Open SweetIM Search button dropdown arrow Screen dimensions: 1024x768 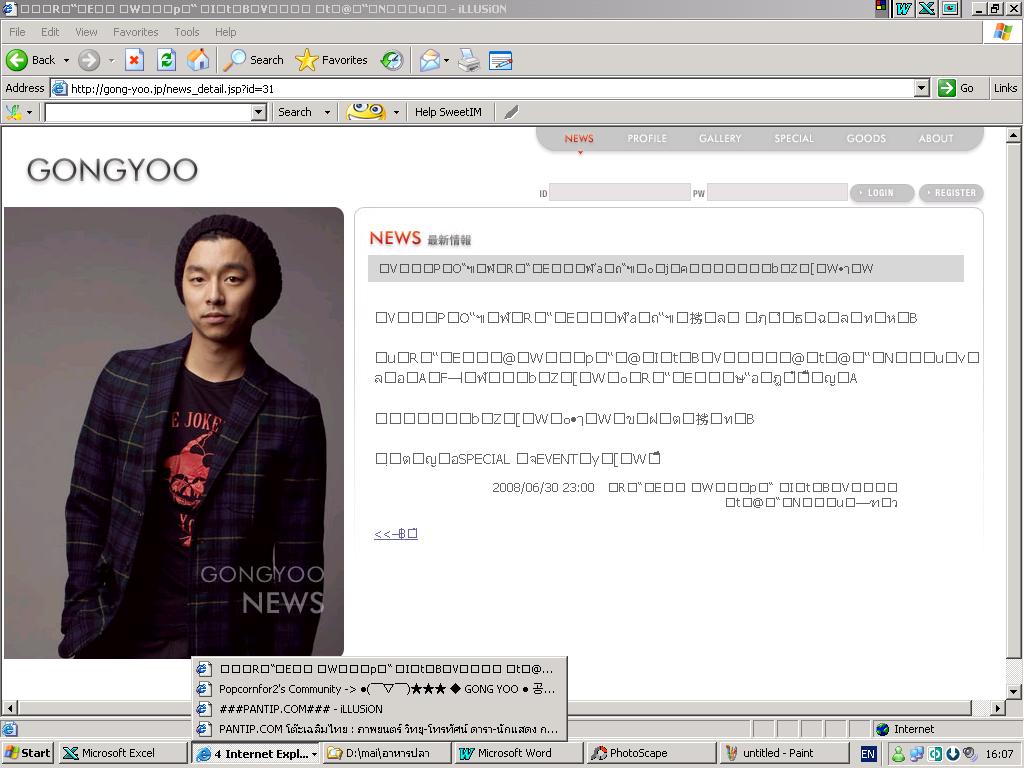click(327, 112)
